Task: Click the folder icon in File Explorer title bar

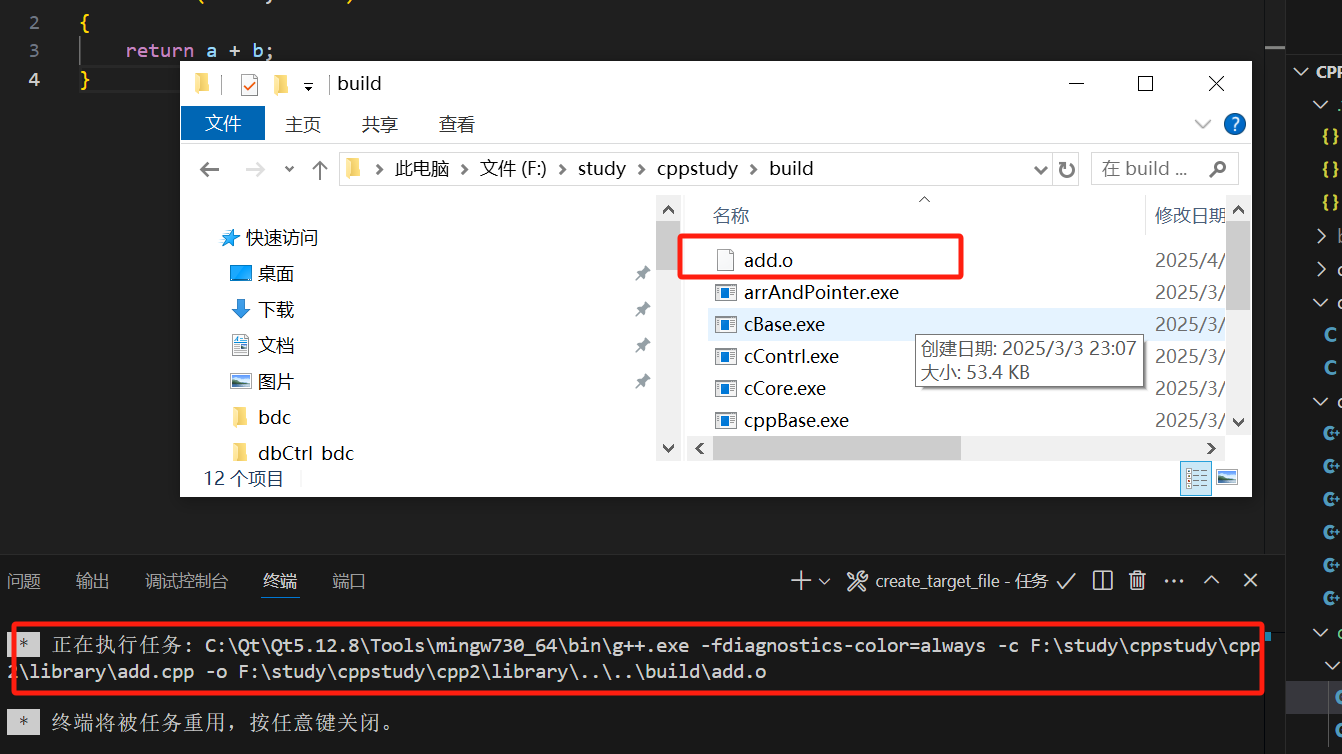Action: click(x=203, y=84)
